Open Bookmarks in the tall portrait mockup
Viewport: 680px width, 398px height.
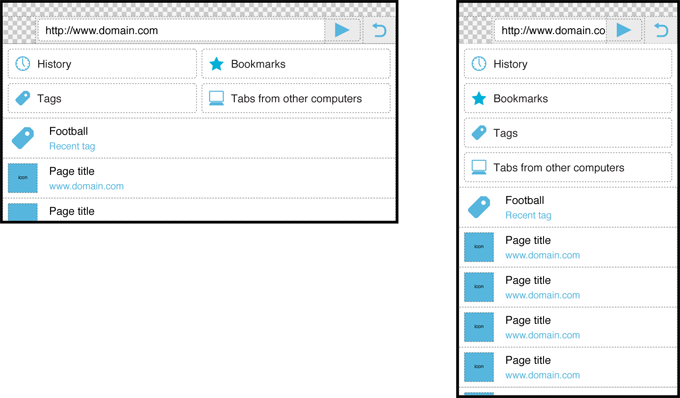568,98
